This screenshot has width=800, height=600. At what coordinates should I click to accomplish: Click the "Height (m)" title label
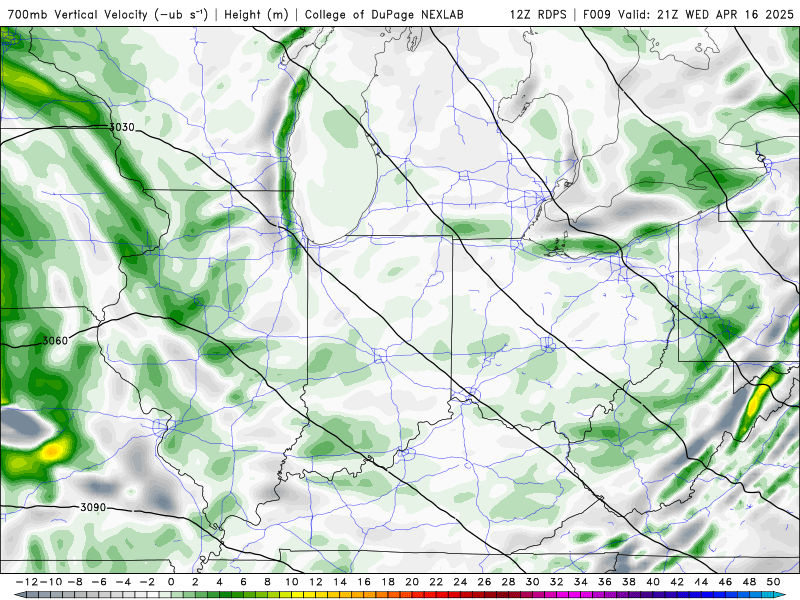(x=257, y=14)
